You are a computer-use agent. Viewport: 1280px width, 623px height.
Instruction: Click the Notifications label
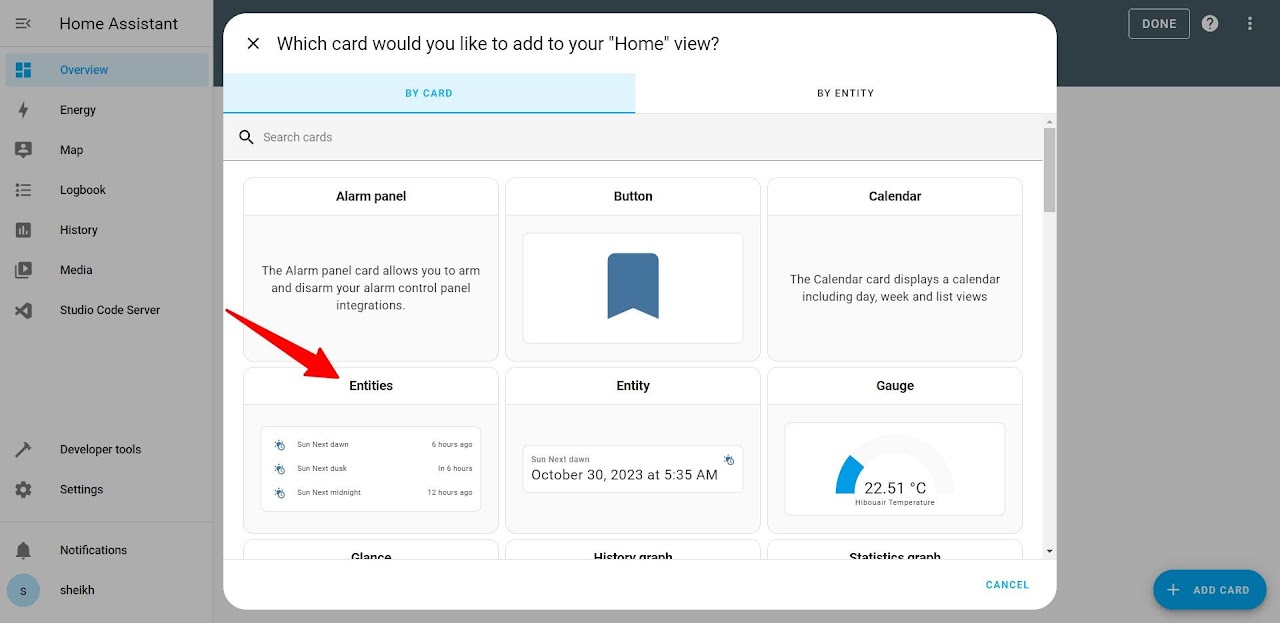(93, 550)
